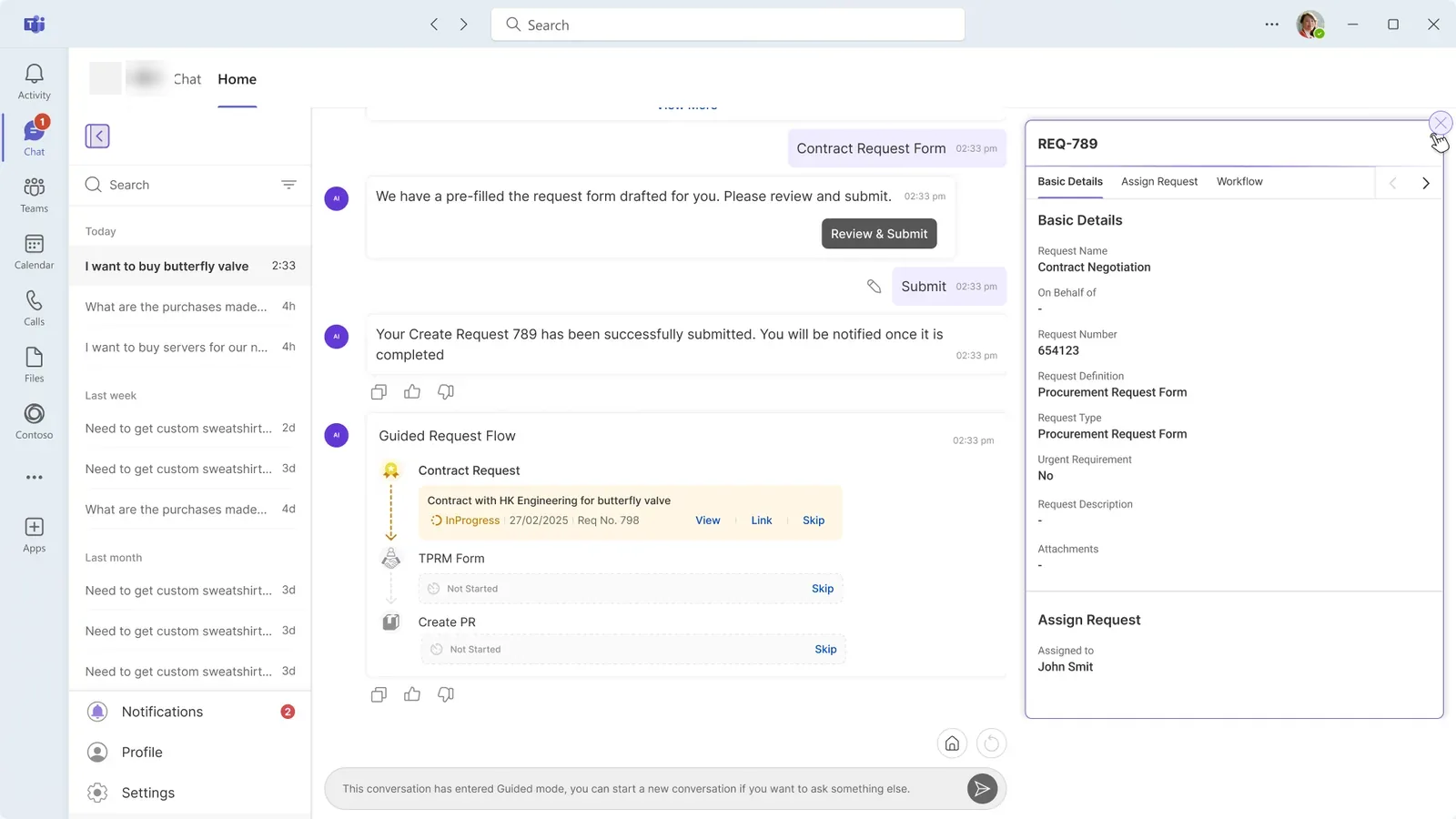Click the conversation search field
The width and height of the screenshot is (1456, 819).
point(178,185)
